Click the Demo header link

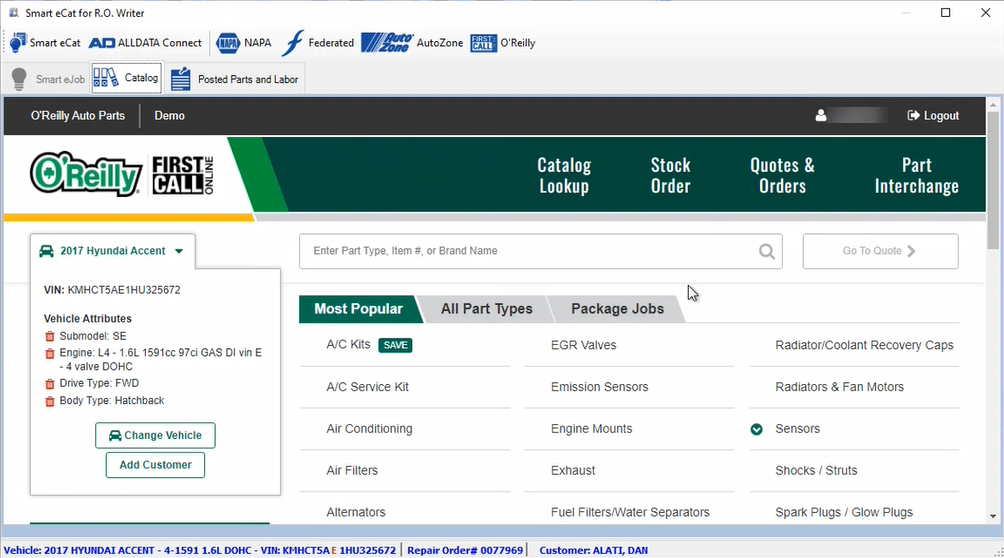pos(170,115)
